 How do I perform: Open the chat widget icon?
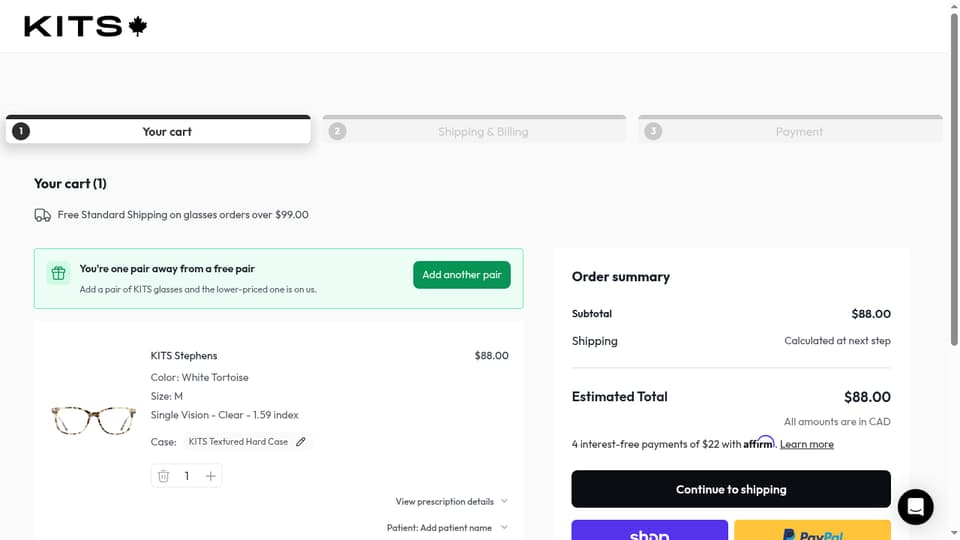coord(915,507)
